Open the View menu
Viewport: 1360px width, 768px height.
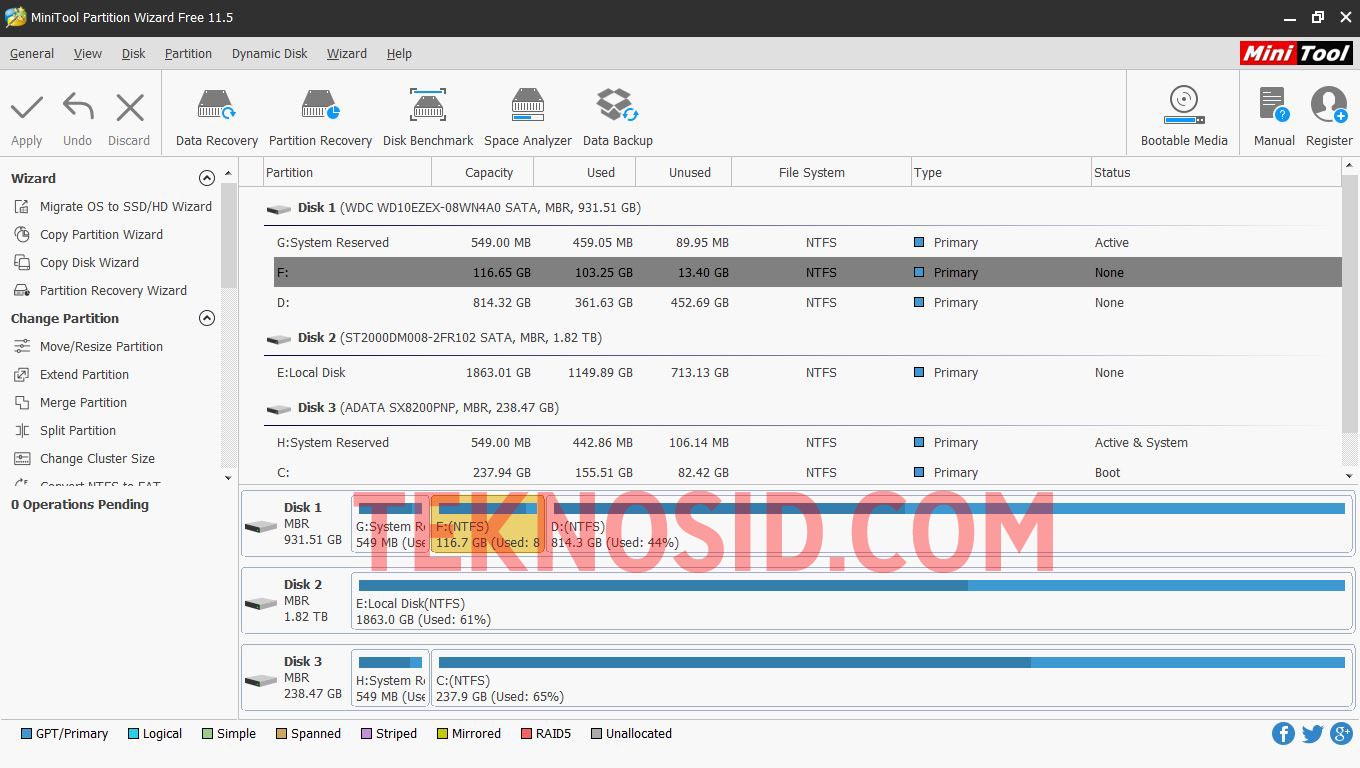[88, 54]
